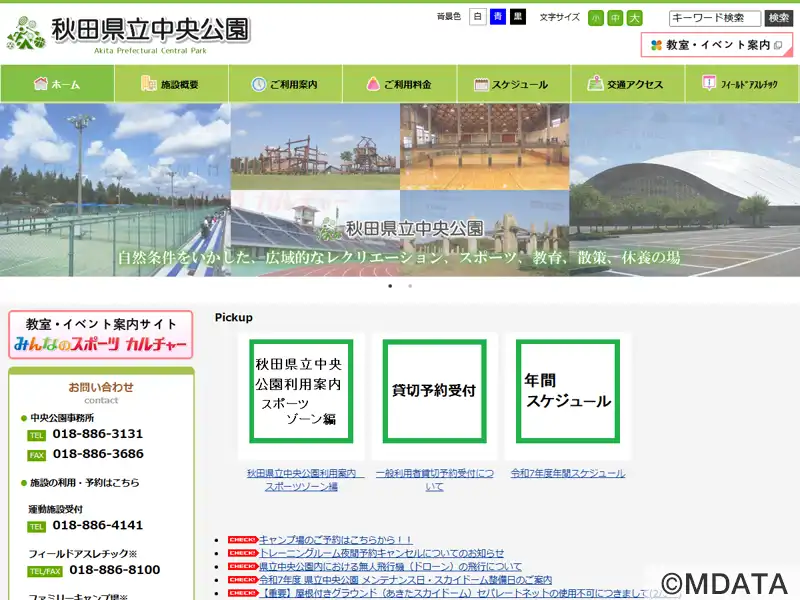
Task: Open 貸切予約受付 pickup thumbnail
Action: click(434, 391)
